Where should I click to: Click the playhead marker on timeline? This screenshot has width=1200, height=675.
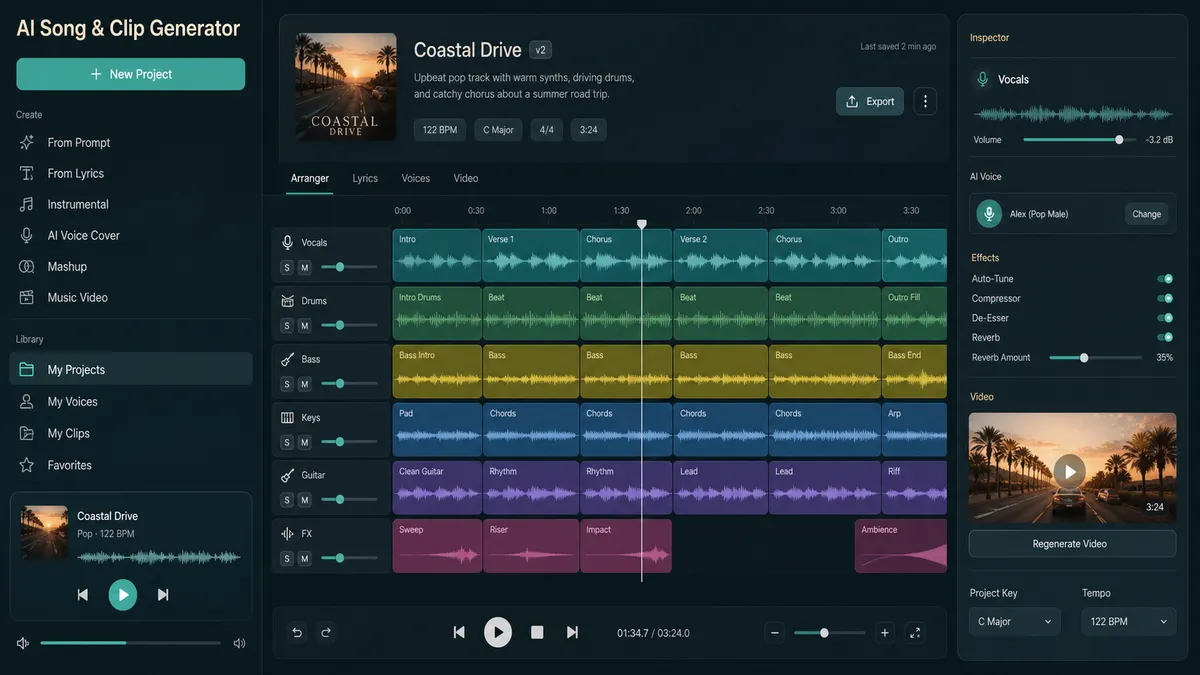pos(642,225)
